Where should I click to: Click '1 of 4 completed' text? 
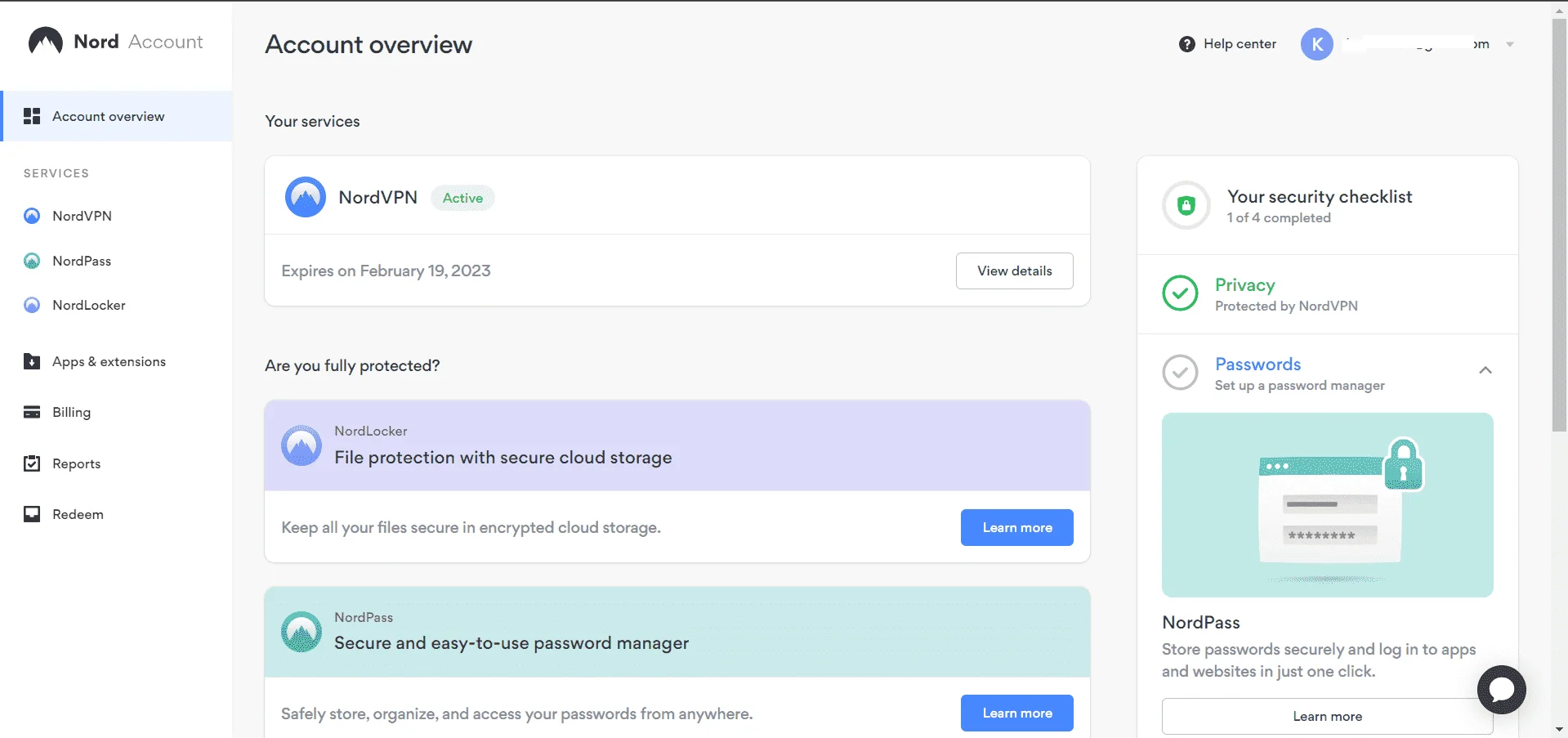(1279, 217)
